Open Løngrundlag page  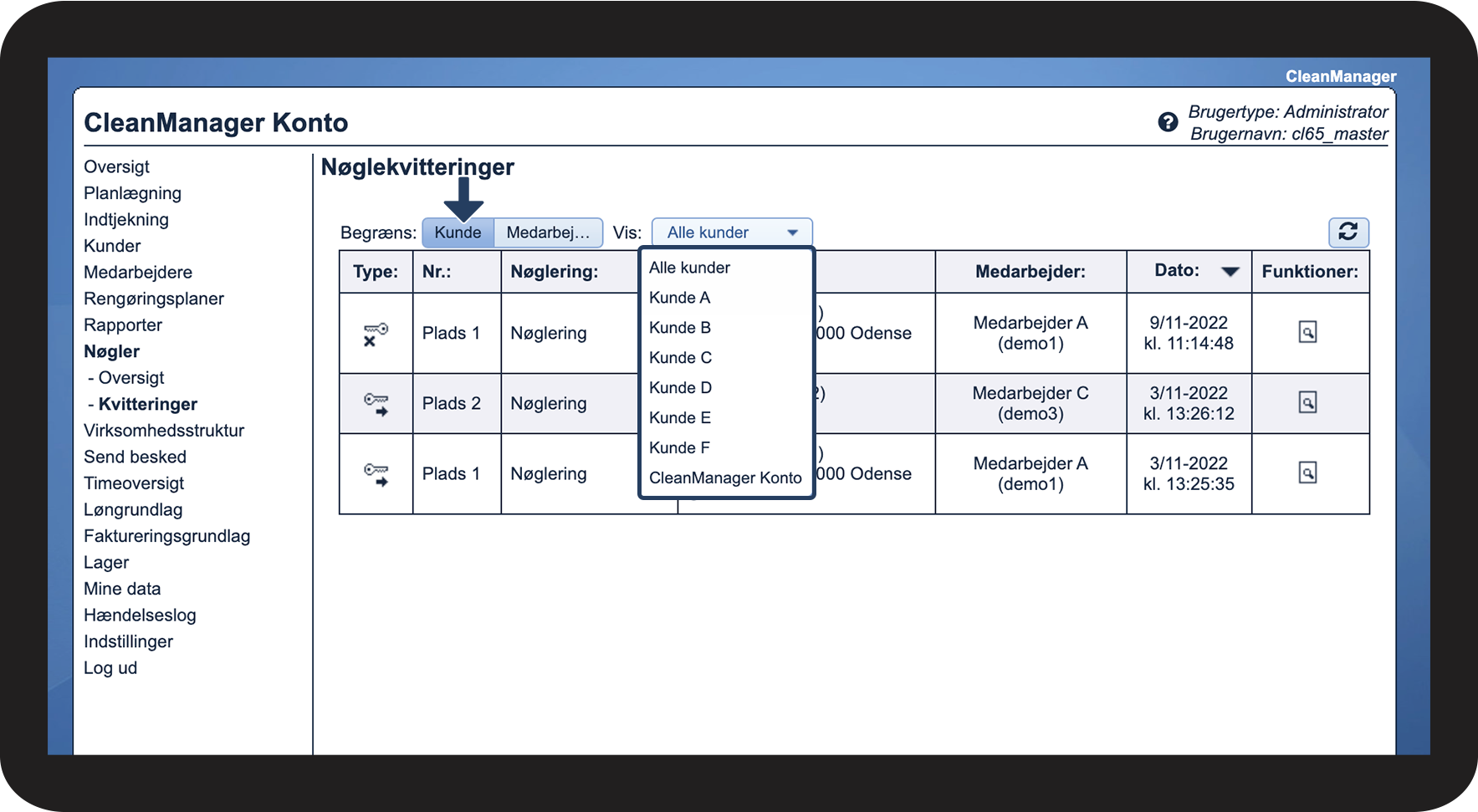pos(133,510)
